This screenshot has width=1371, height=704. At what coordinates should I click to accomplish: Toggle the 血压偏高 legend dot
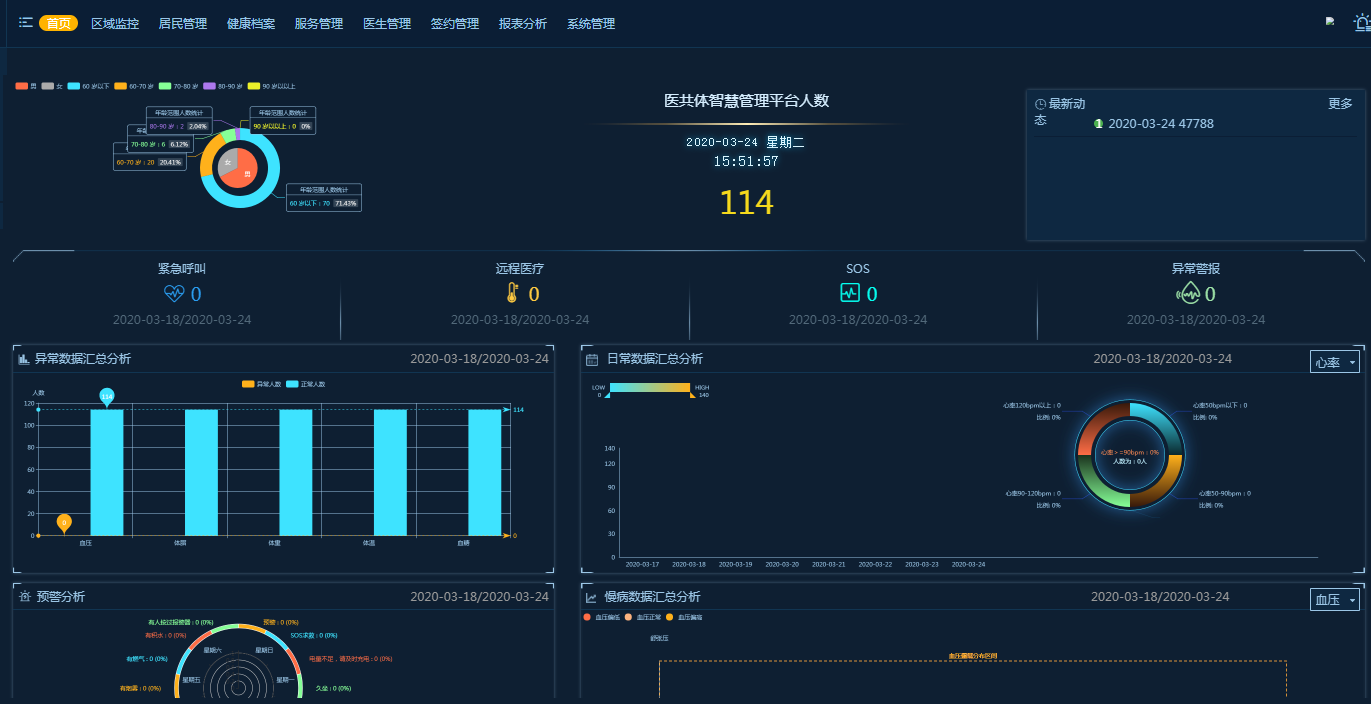[670, 617]
